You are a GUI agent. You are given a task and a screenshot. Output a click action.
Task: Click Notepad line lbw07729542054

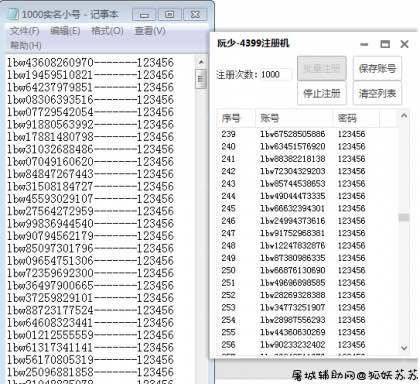[90, 112]
